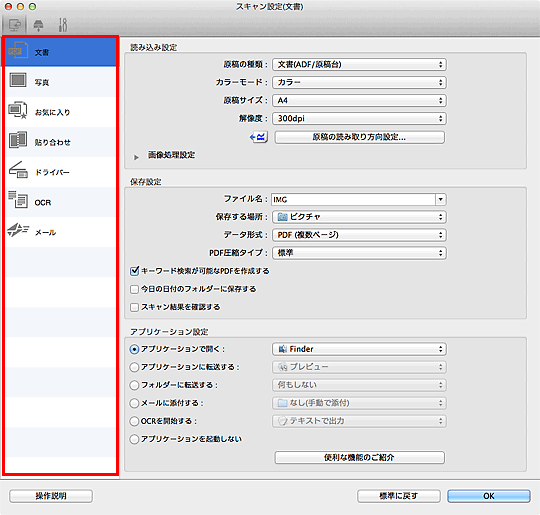Select the 貼り合わせ stitch scan icon

click(x=18, y=140)
